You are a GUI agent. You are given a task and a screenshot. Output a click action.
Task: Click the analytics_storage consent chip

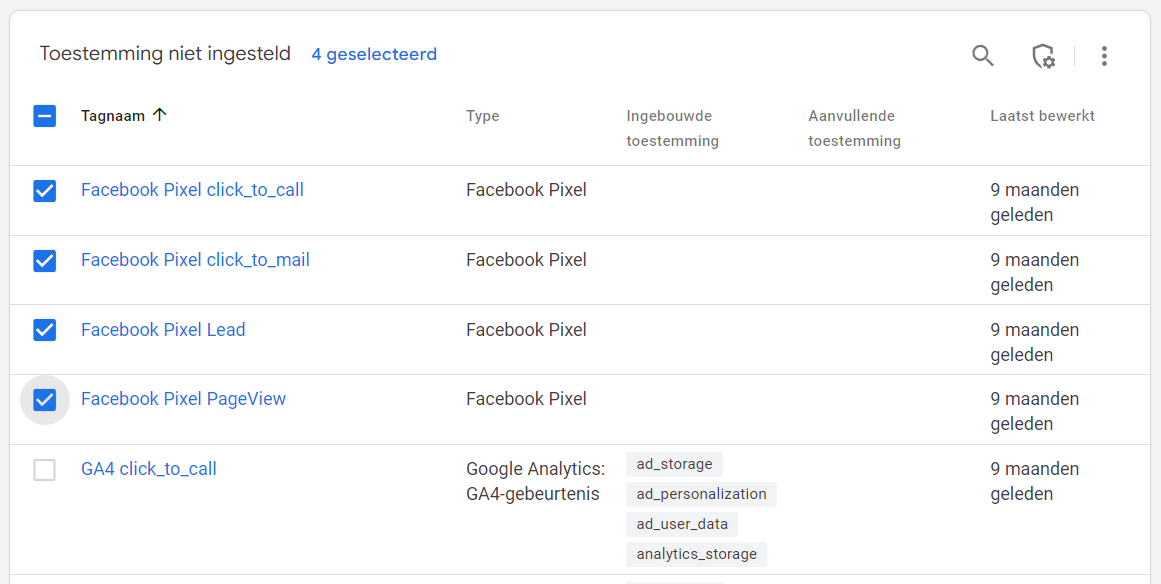696,554
